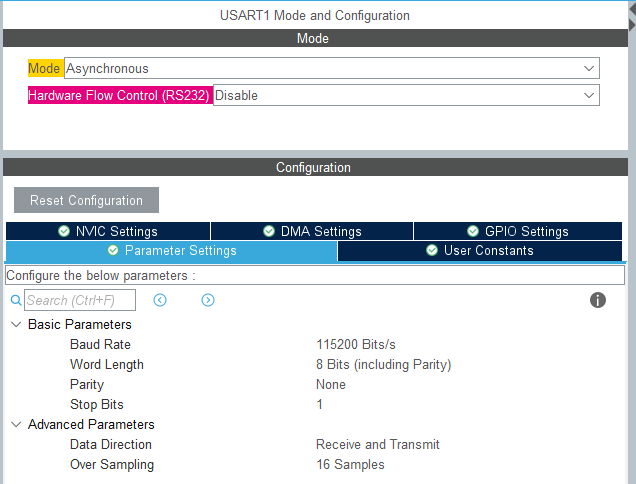
Task: Select the Parity parameter row
Action: point(87,384)
